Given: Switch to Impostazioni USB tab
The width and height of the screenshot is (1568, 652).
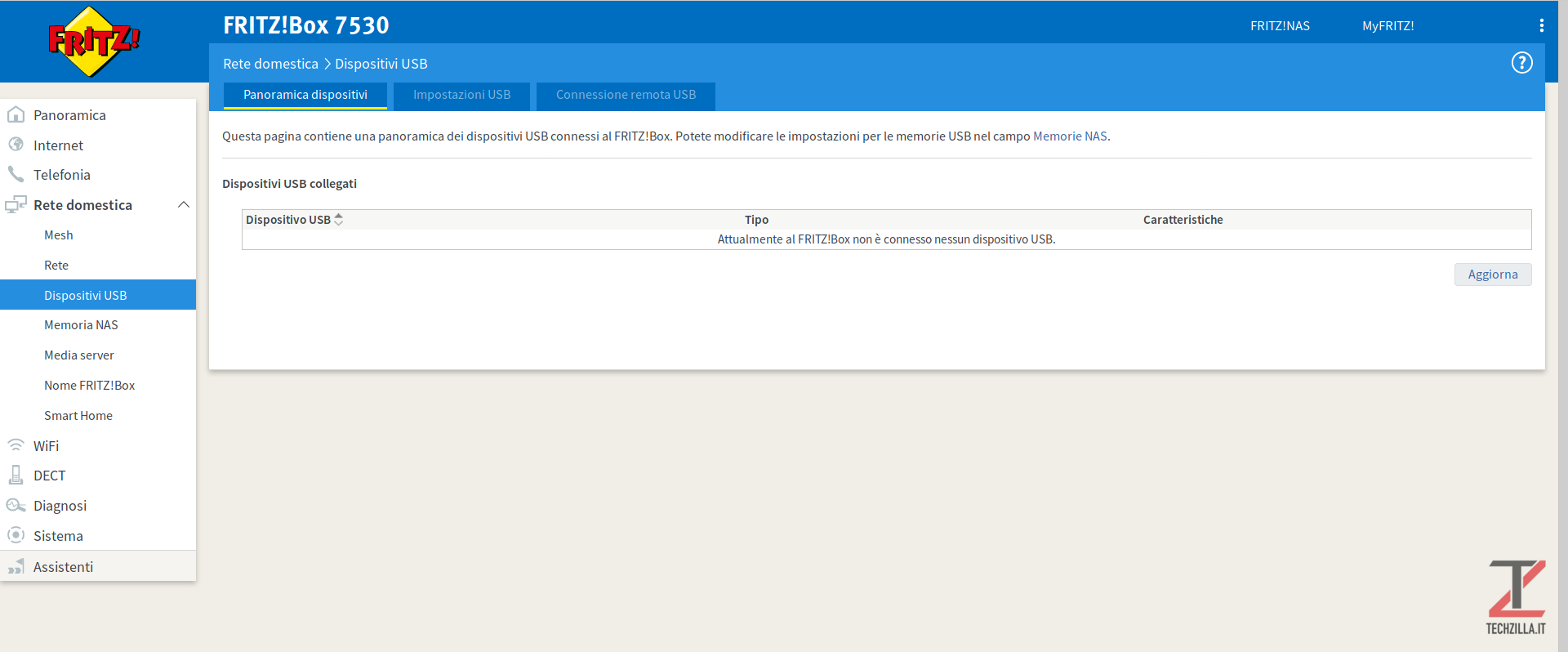Looking at the screenshot, I should click(461, 95).
